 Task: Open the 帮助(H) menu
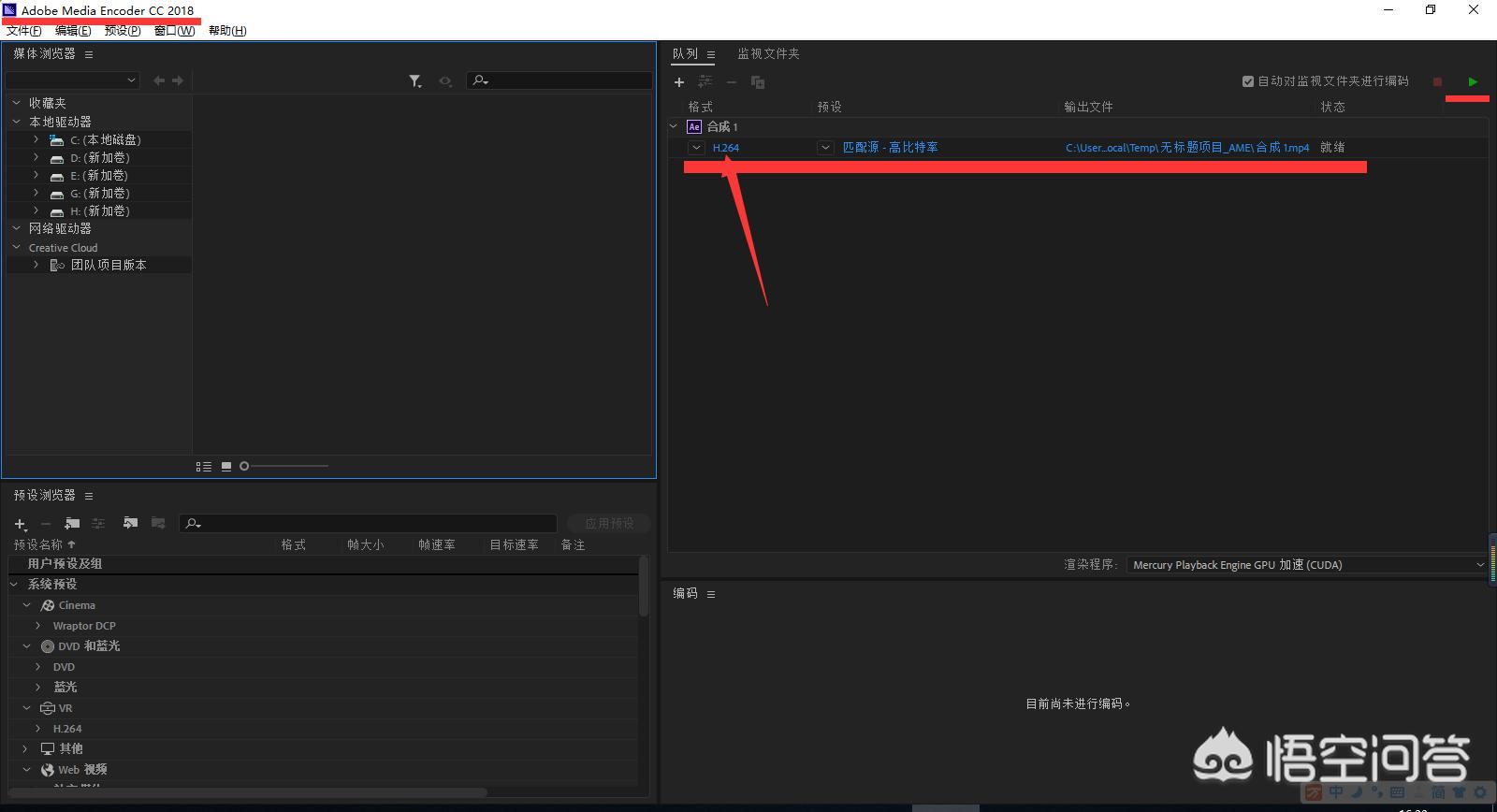(227, 31)
